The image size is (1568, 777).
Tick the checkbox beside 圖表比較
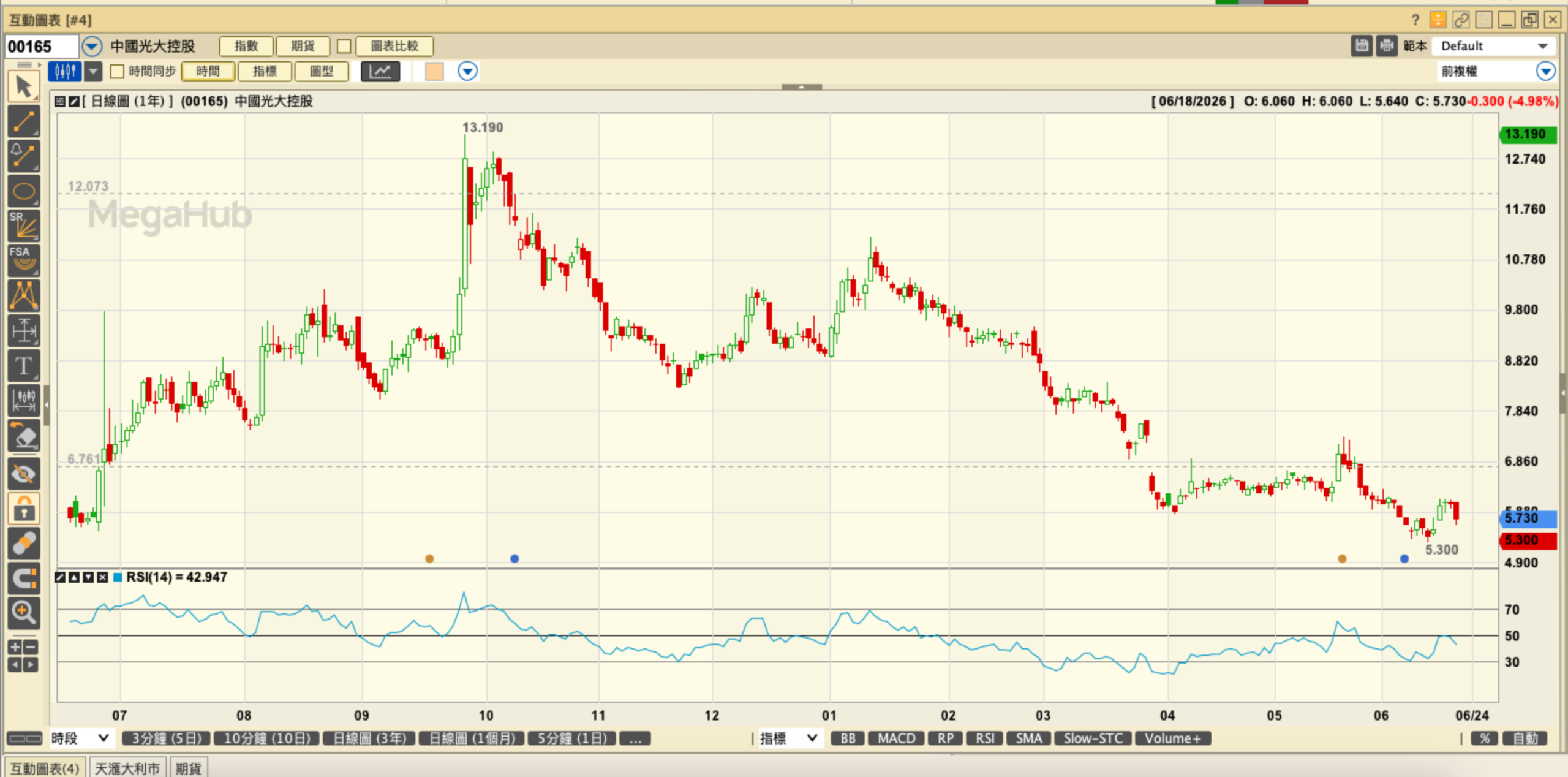(344, 47)
